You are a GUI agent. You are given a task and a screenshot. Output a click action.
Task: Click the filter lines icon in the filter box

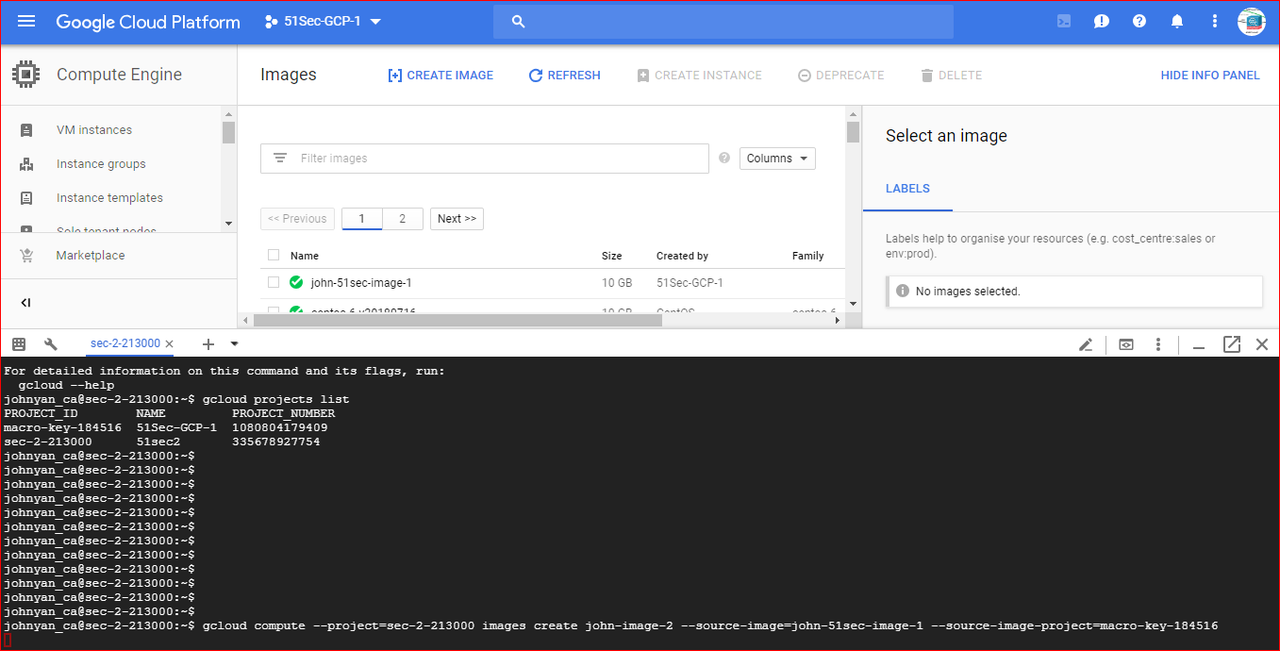[280, 158]
